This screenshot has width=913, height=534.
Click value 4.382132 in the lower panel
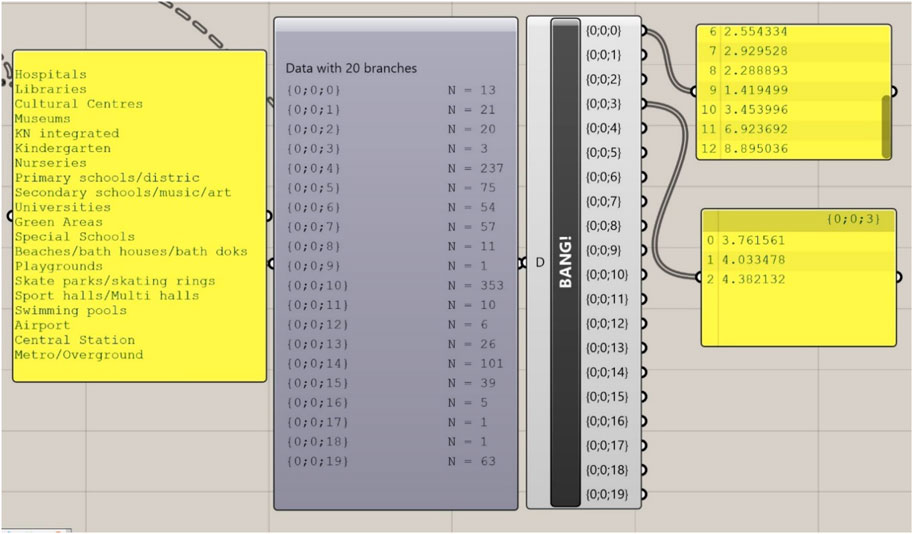(753, 279)
